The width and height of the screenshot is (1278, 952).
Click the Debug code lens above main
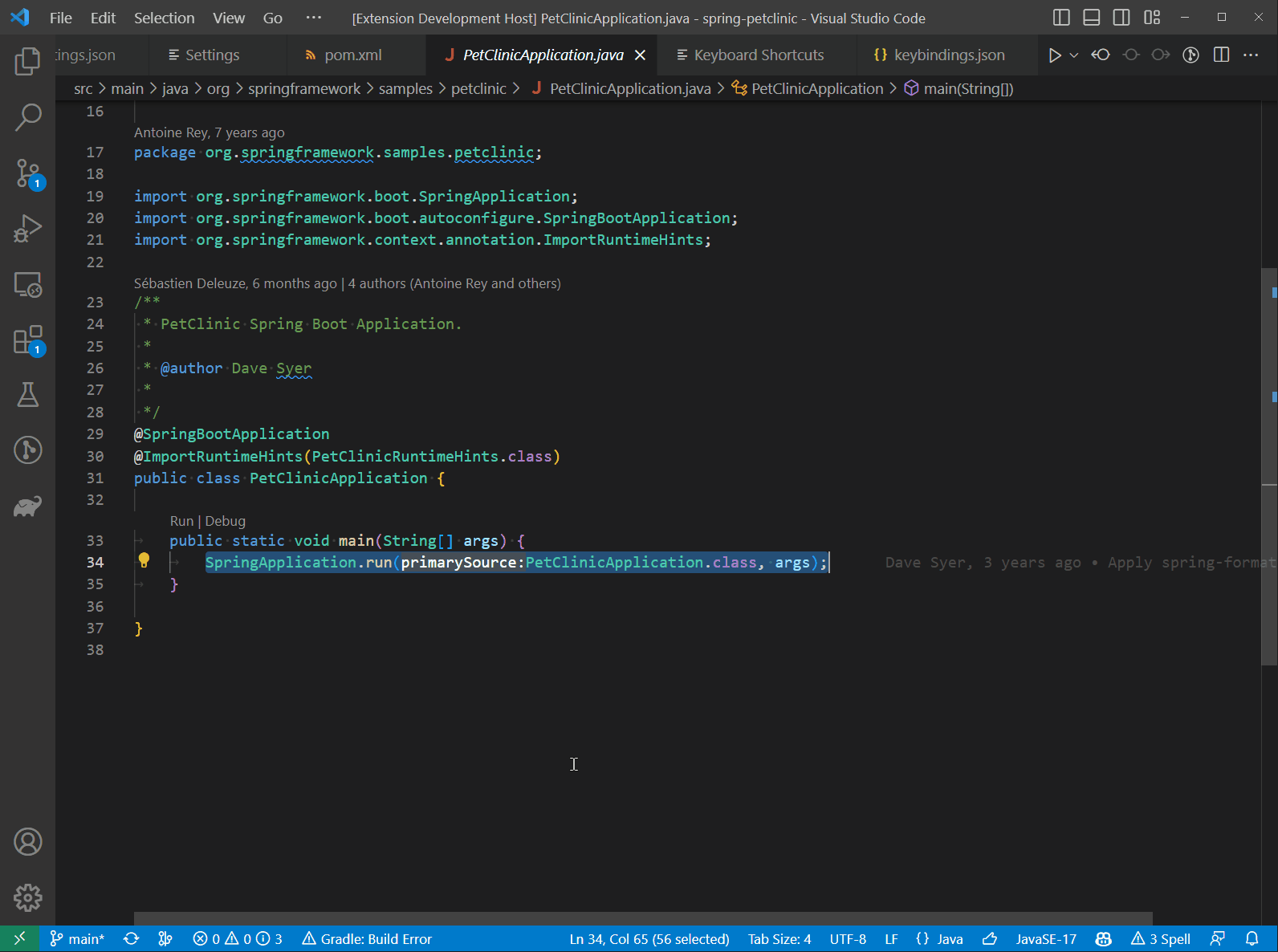(x=226, y=521)
